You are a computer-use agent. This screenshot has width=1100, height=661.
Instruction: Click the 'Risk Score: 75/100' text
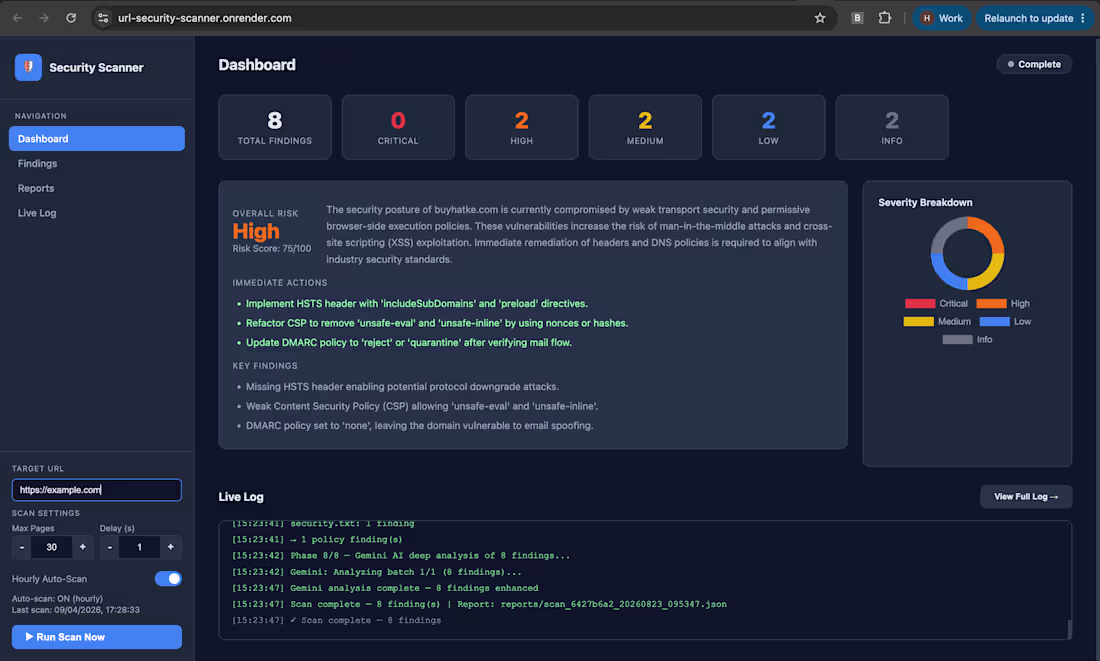(271, 248)
